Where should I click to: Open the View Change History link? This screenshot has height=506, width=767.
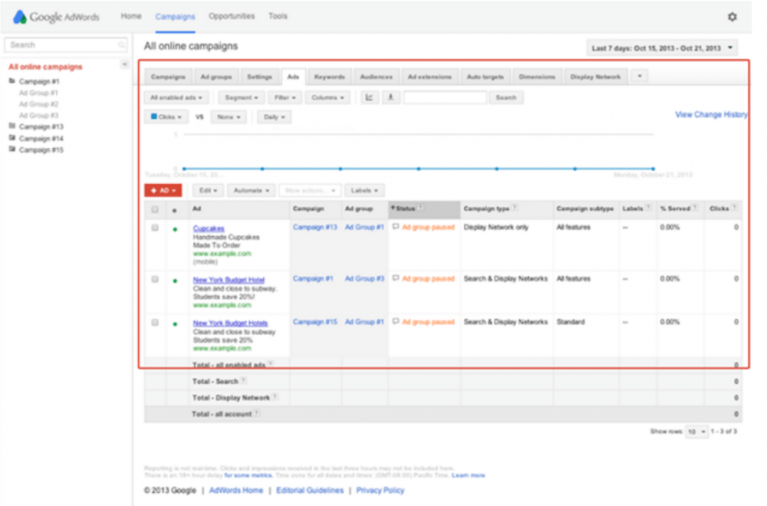point(711,115)
